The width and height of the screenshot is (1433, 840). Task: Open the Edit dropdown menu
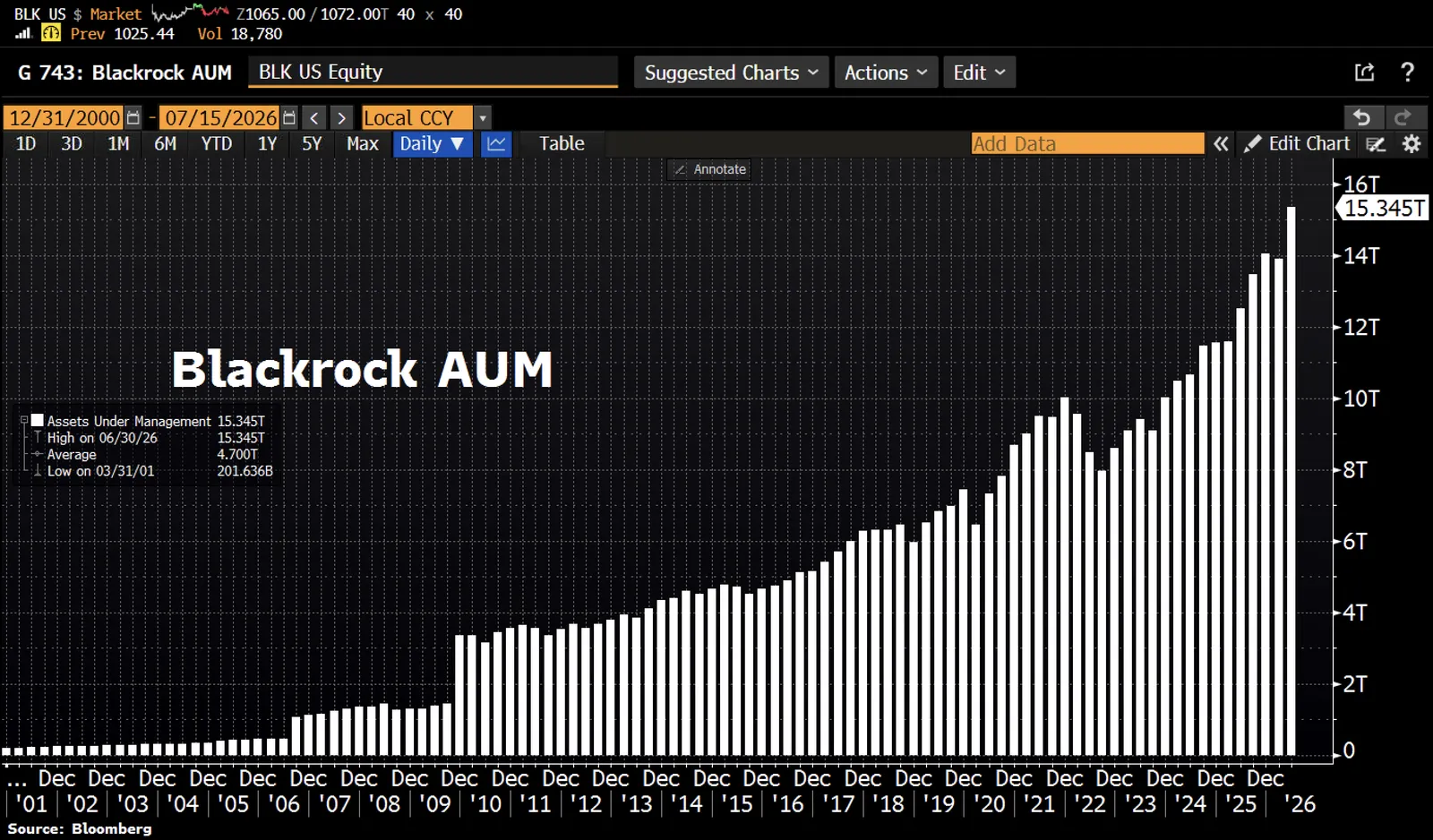(979, 73)
